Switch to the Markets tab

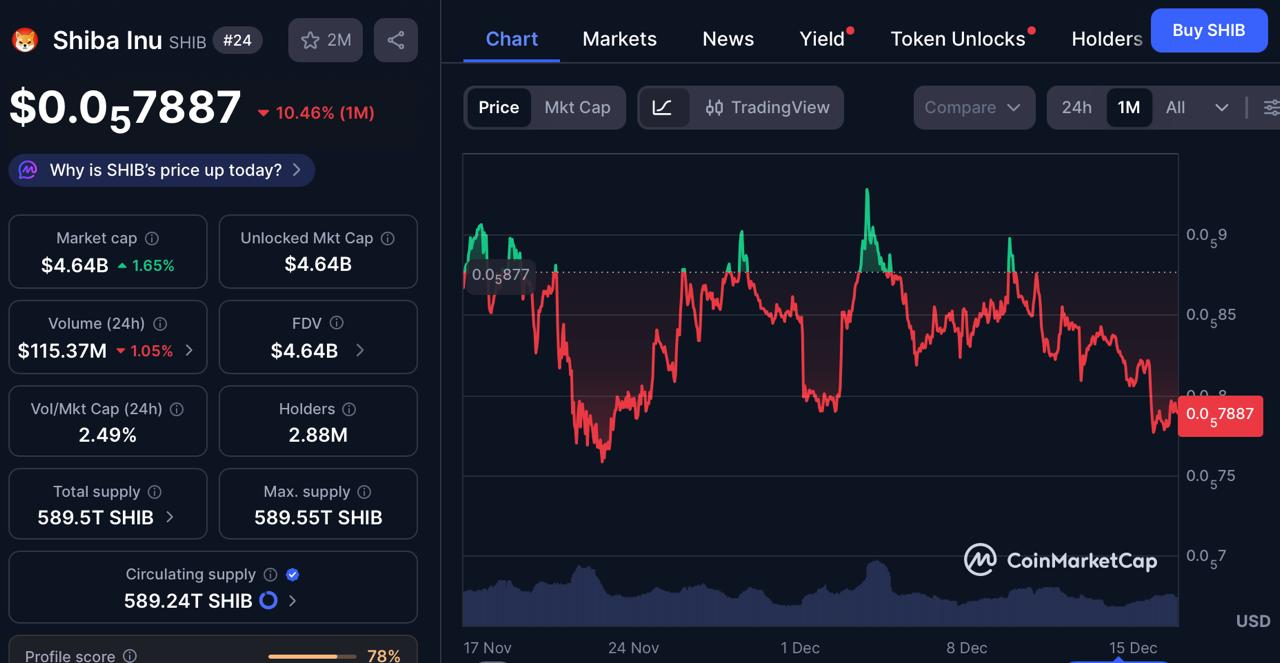point(619,38)
